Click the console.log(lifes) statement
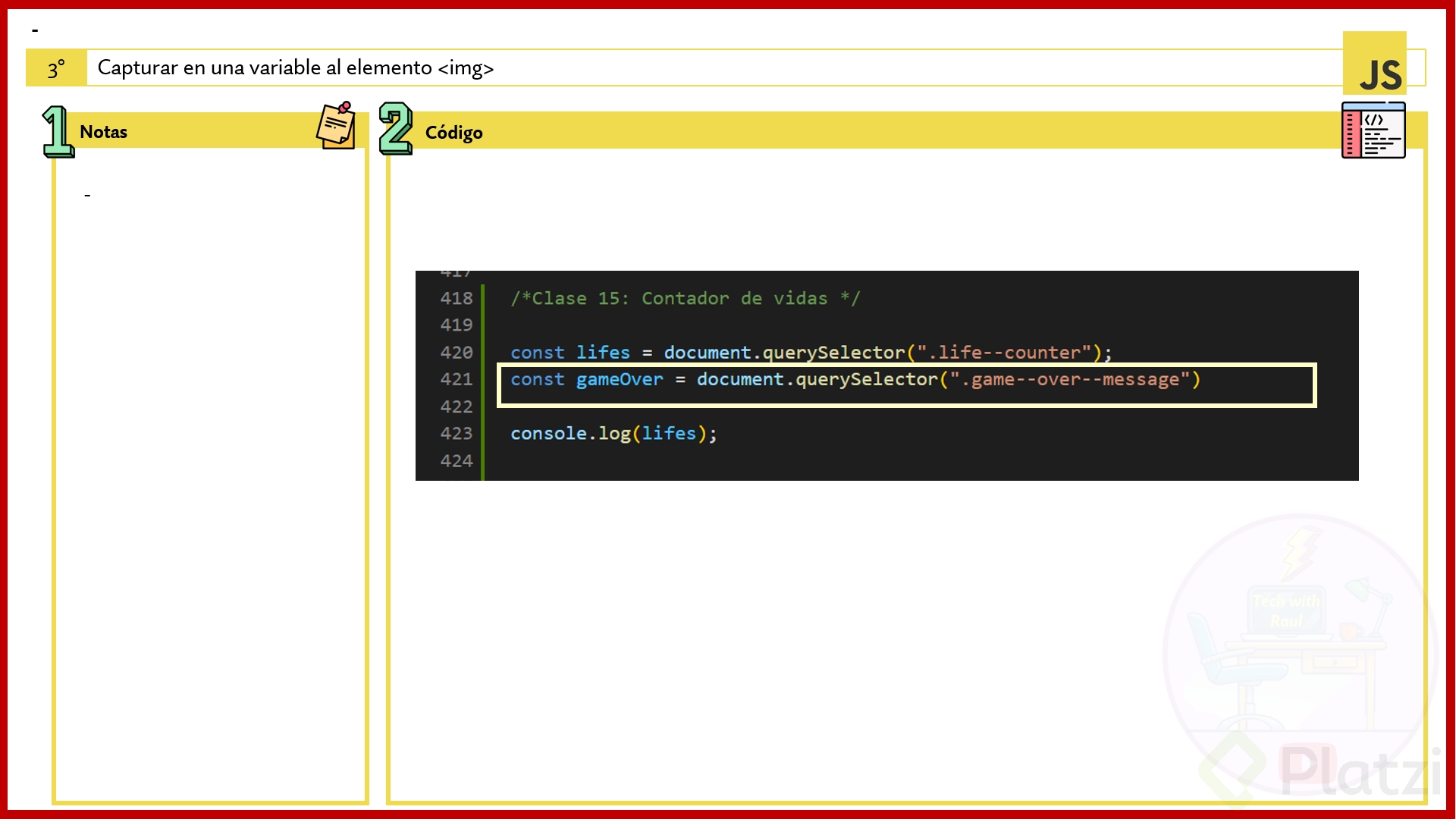Viewport: 1456px width, 819px height. 613,434
